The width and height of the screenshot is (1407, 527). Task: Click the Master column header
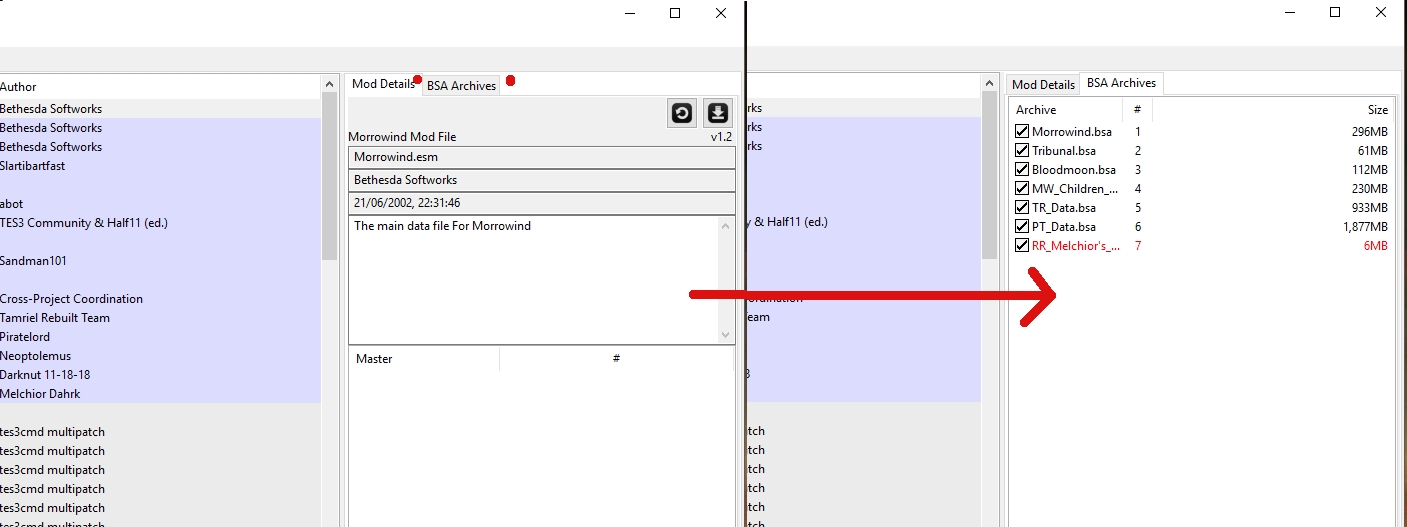point(374,359)
